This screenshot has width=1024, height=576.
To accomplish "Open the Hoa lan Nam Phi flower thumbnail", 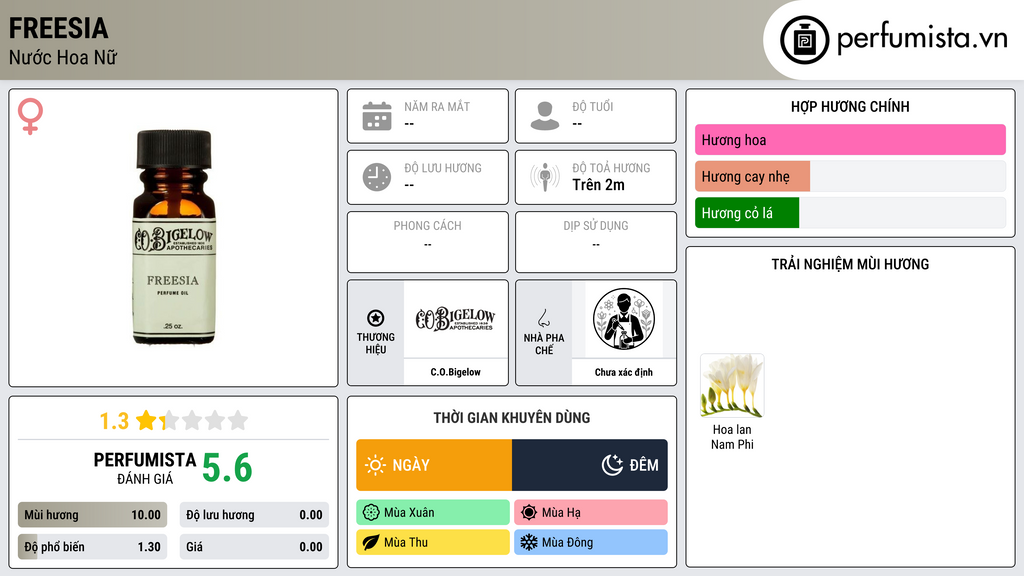I will click(x=732, y=385).
